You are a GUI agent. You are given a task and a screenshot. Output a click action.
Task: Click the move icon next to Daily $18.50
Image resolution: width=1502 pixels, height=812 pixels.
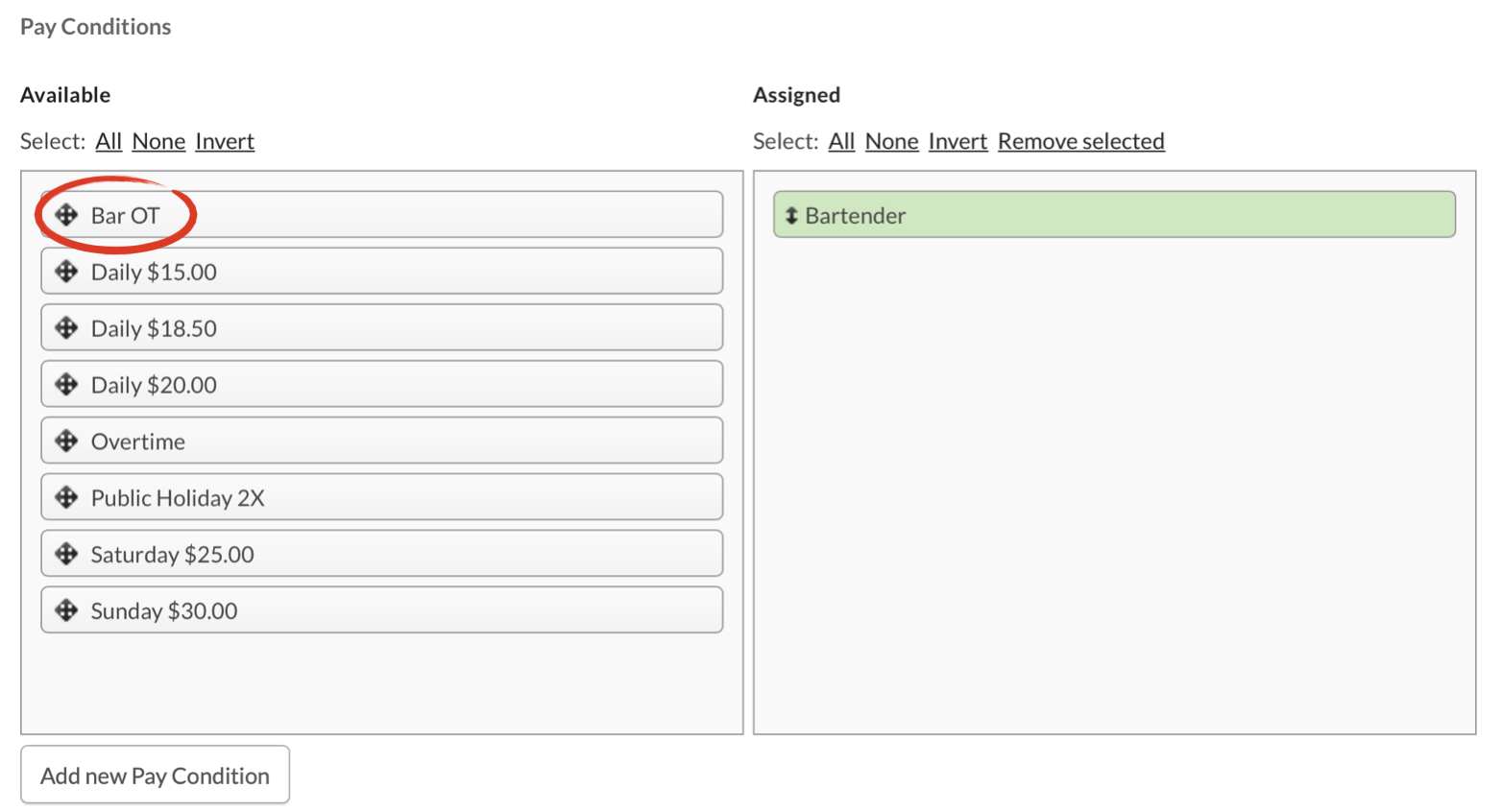click(66, 328)
